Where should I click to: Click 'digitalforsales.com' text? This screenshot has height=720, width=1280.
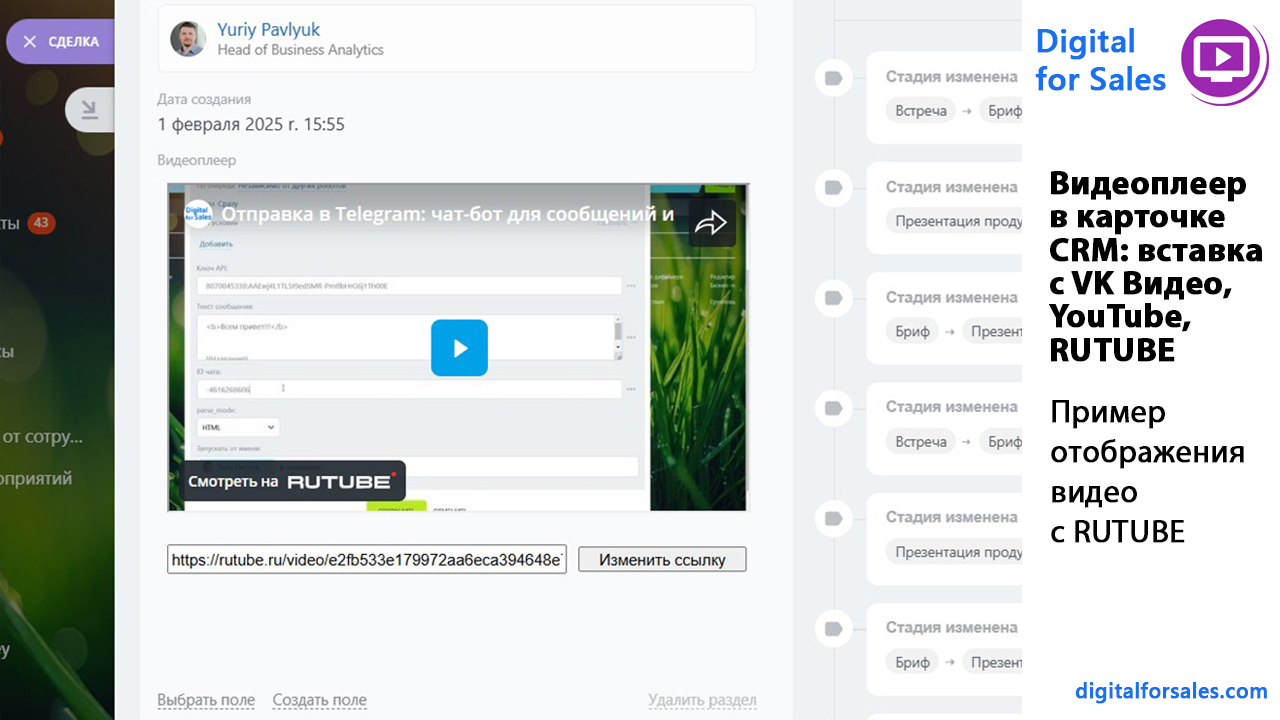coord(1171,691)
